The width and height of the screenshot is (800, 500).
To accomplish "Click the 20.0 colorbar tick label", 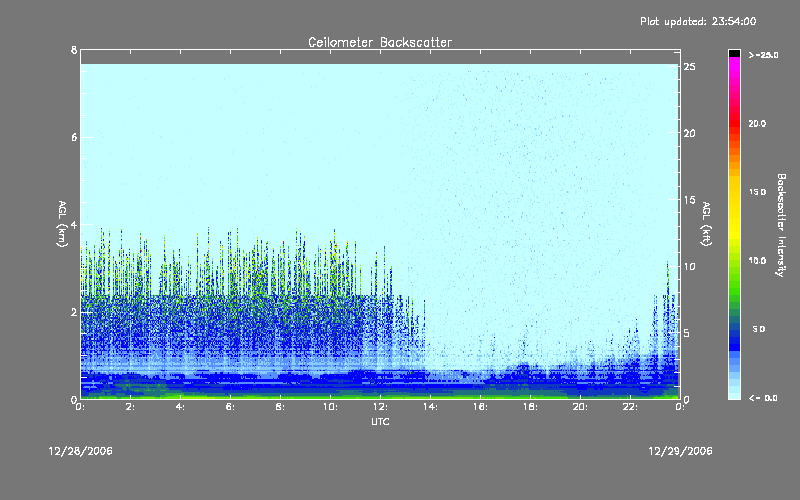I will coord(757,123).
